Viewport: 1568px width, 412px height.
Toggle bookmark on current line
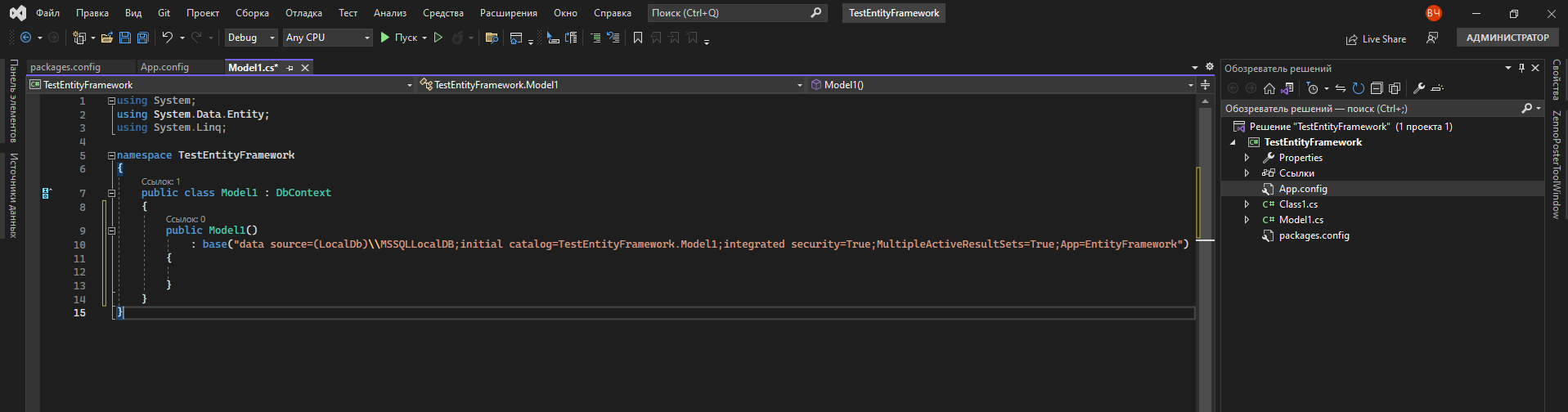pos(637,38)
